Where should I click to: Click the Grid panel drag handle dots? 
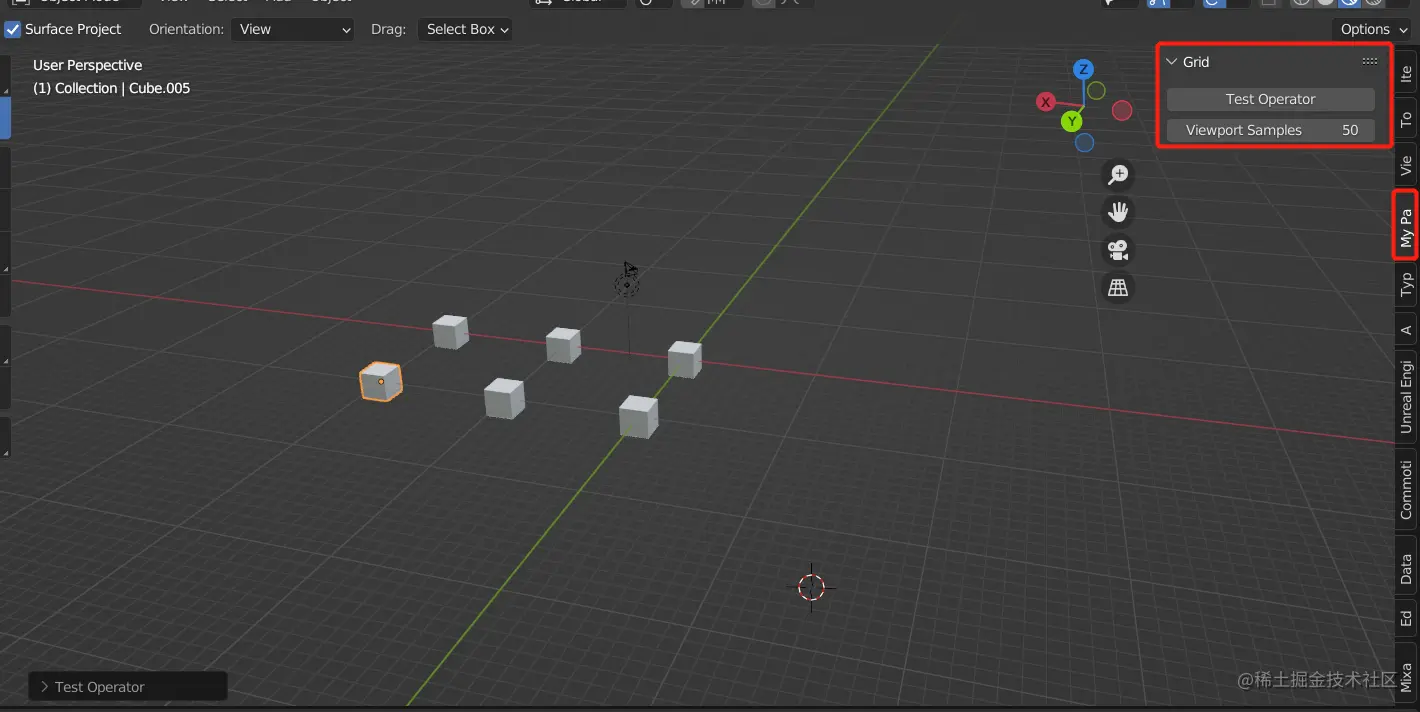[x=1370, y=62]
